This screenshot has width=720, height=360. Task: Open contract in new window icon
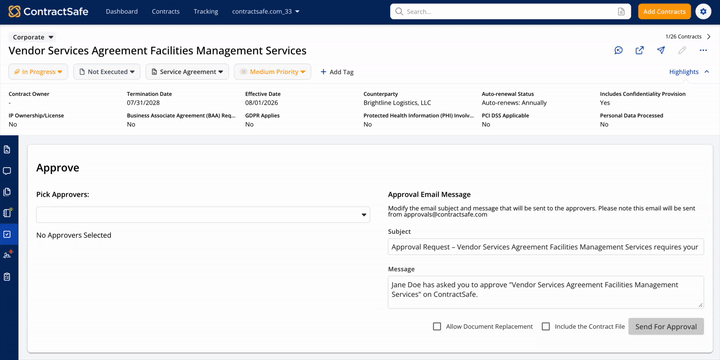tap(640, 51)
